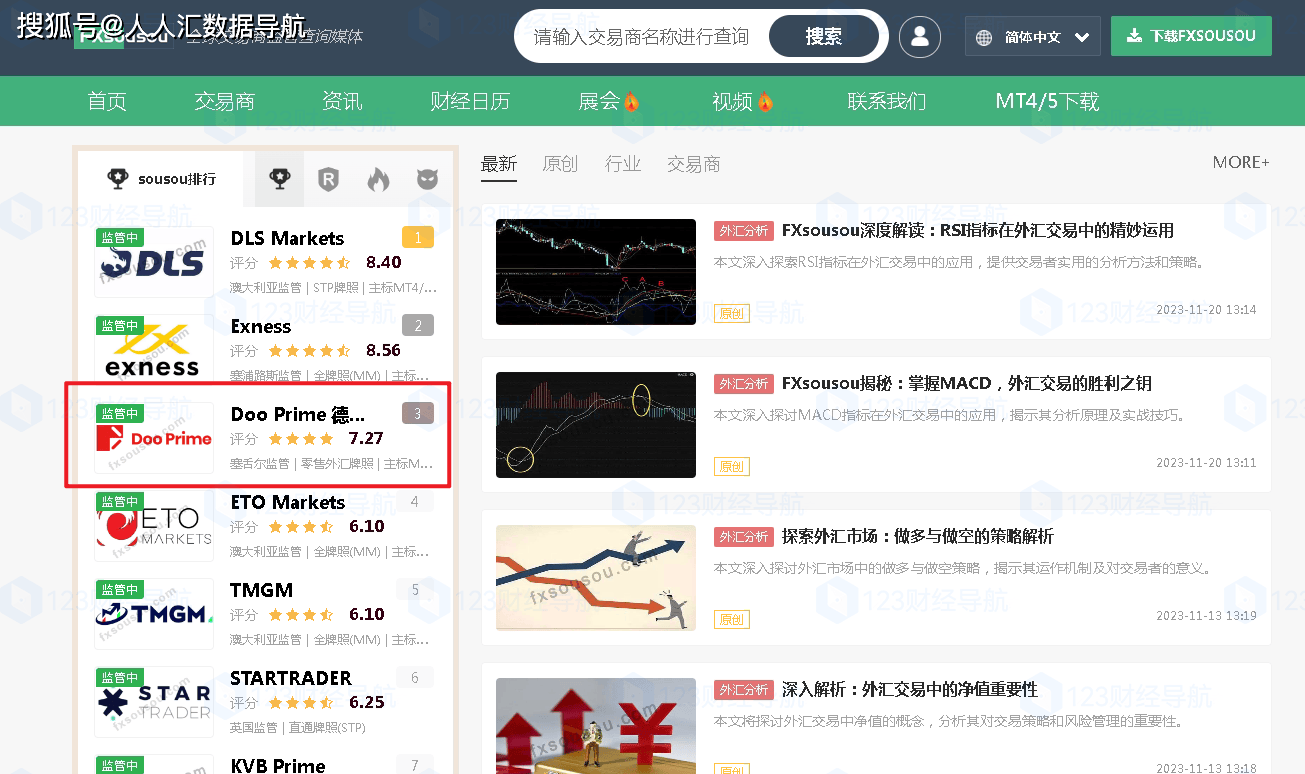
Task: Open the 视频 nav item
Action: point(742,101)
